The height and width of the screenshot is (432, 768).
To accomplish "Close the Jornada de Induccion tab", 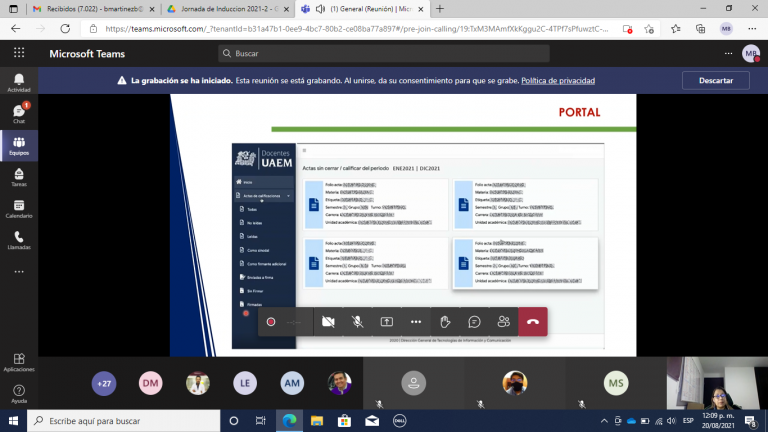I will tap(286, 9).
